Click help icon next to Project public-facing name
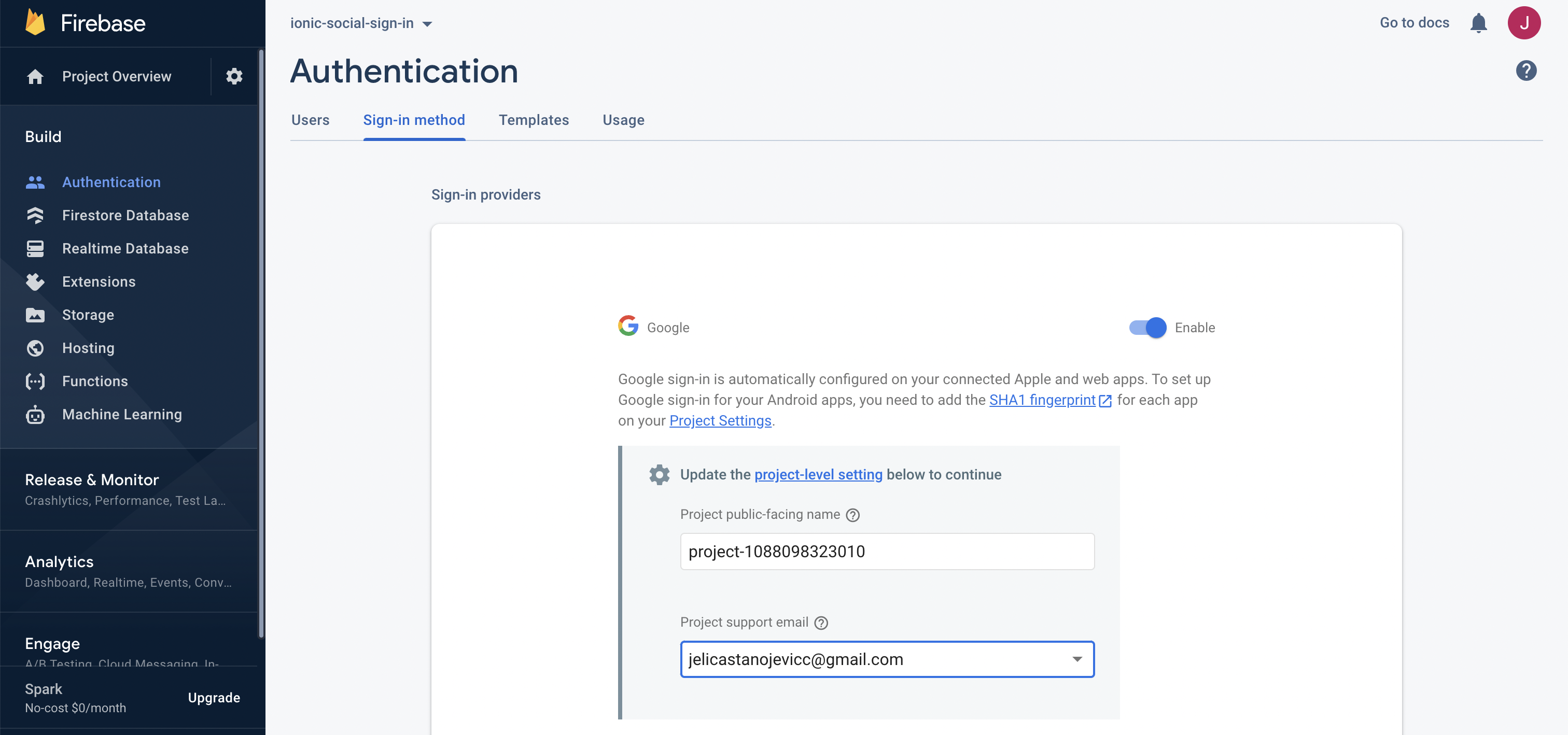The image size is (1568, 735). 853,515
